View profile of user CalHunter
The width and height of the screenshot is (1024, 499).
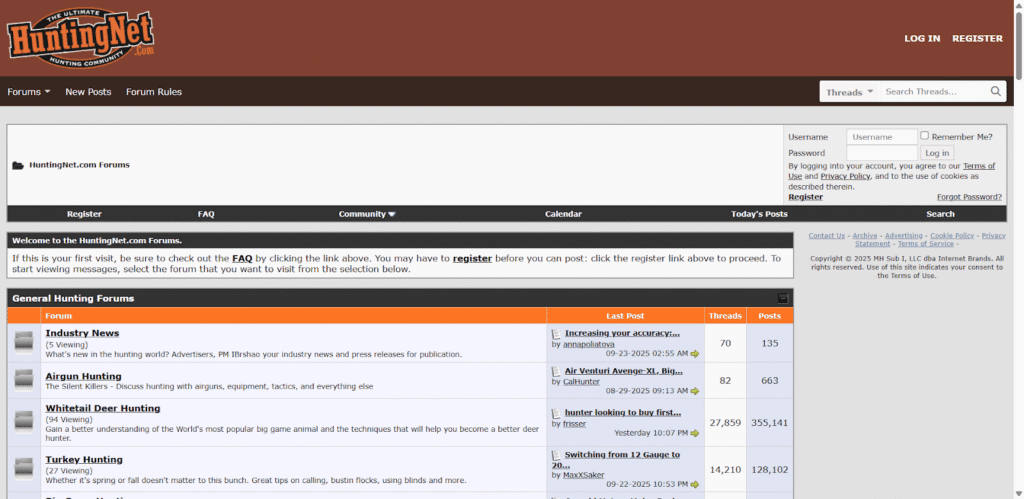coord(581,382)
